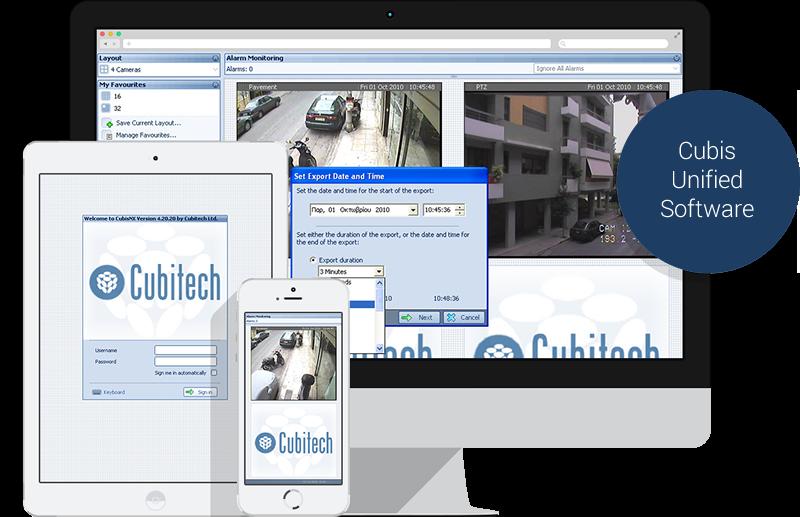Viewport: 800px width, 517px height.
Task: Click the browser forward arrow on the desktop
Action: 115,44
